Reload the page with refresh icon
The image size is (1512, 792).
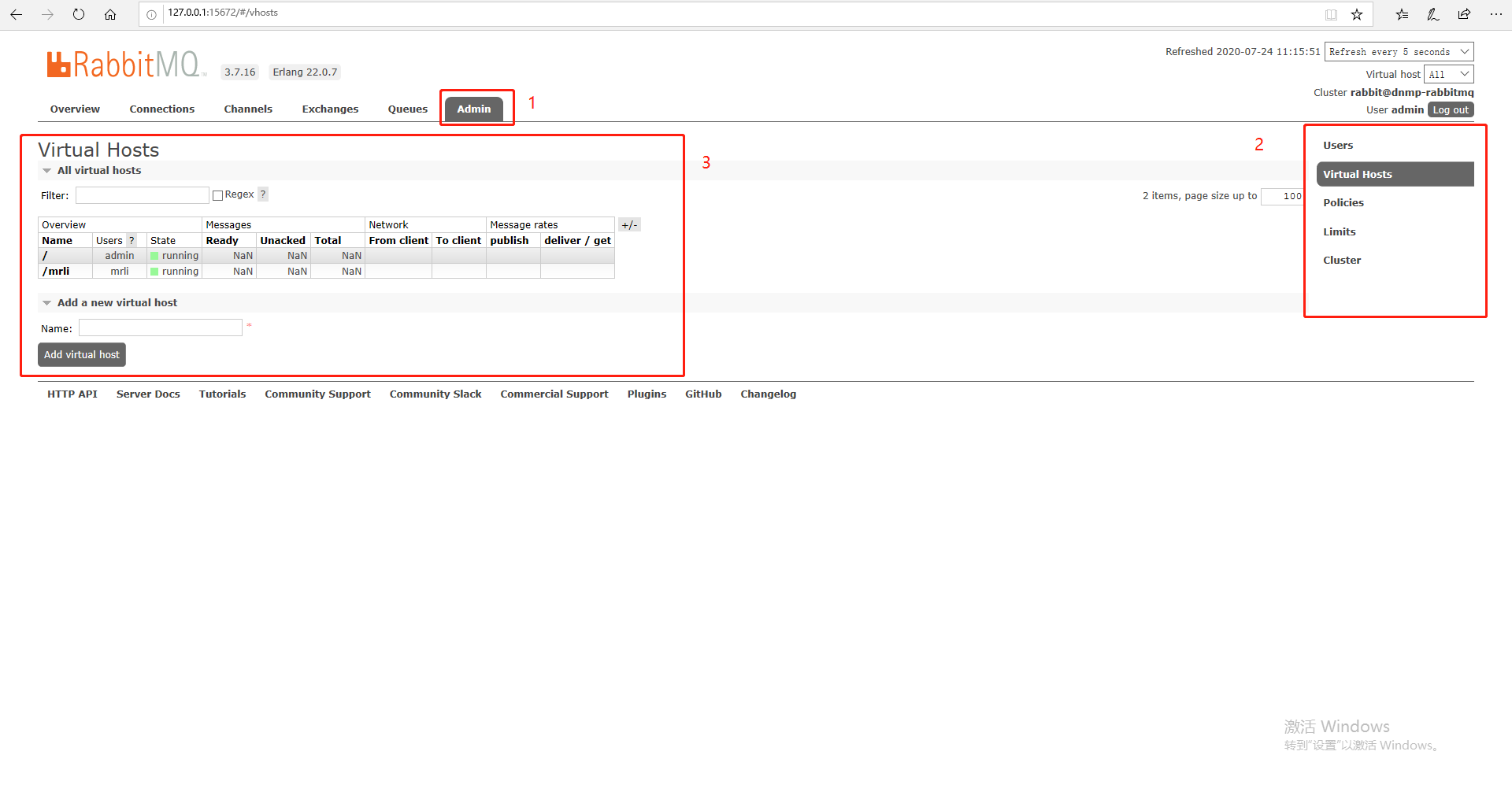point(79,14)
